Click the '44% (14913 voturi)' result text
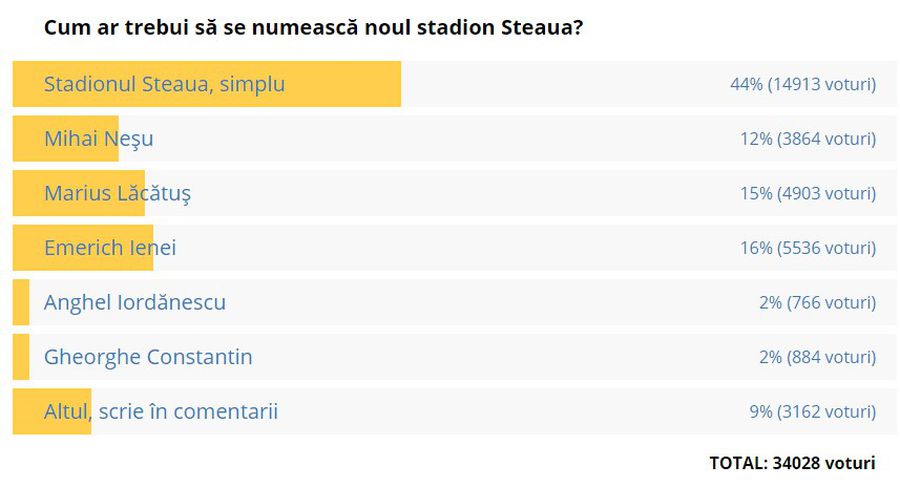This screenshot has width=900, height=487. (803, 84)
